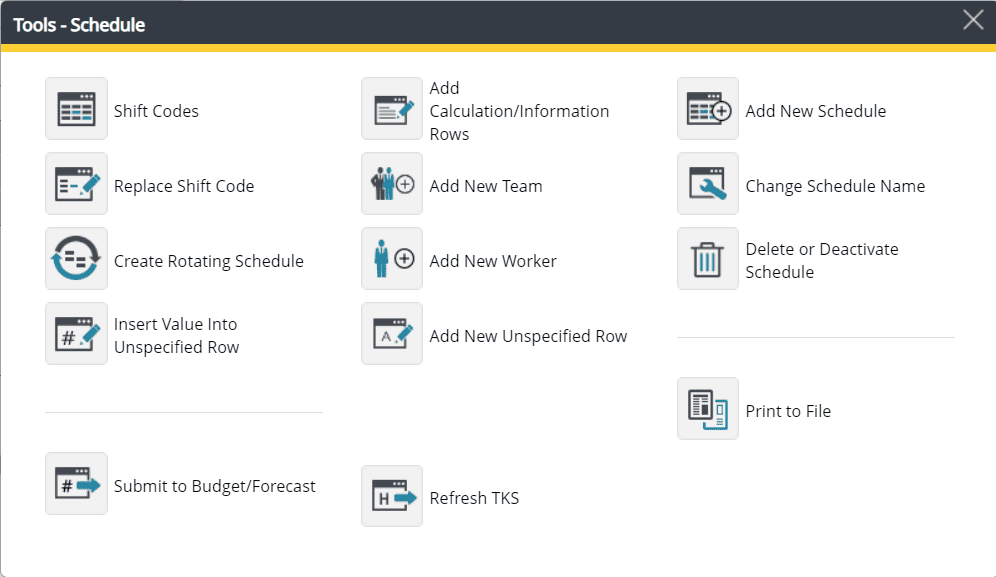
Task: Close the Tools - Schedule dialog
Action: (973, 21)
